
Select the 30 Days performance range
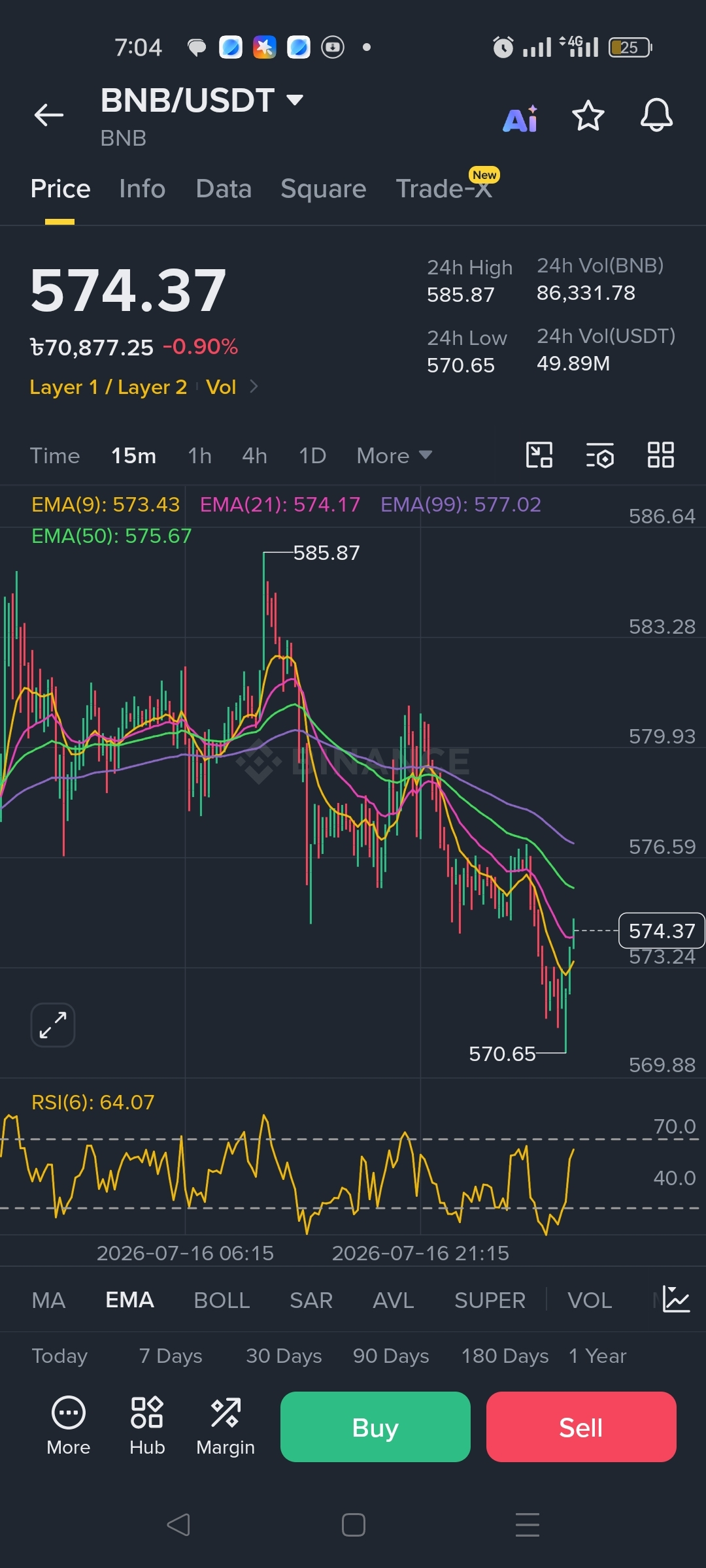point(284,1356)
